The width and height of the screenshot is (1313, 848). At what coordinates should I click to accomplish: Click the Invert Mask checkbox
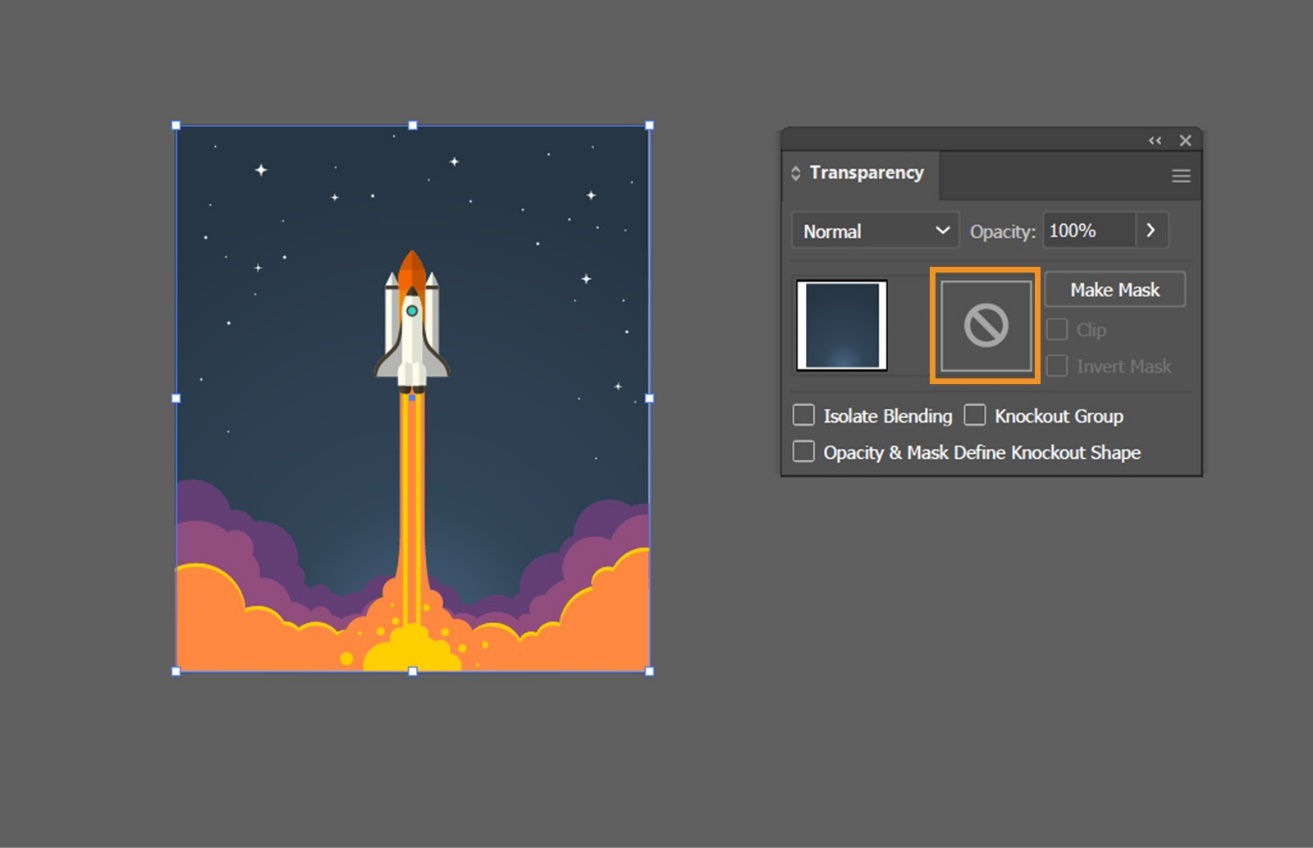pyautogui.click(x=1057, y=366)
